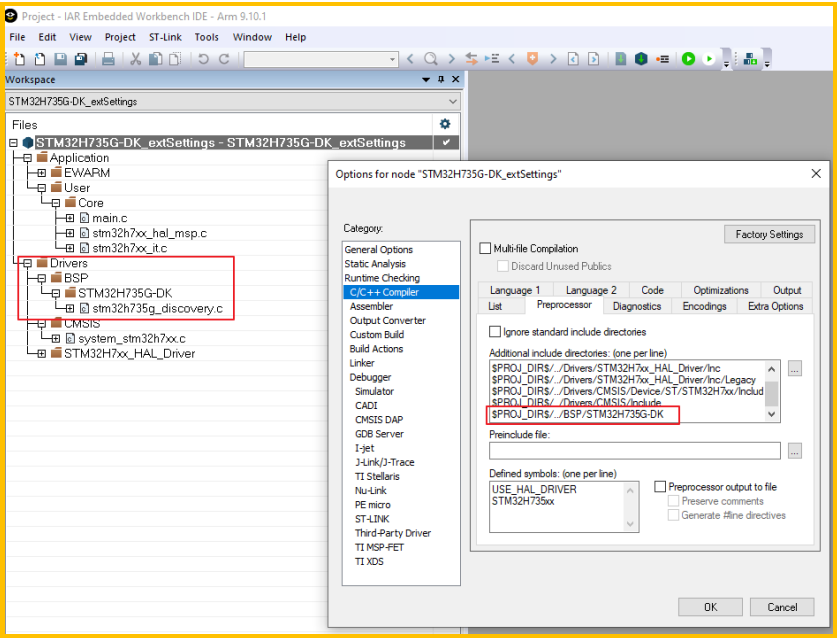Open the Workspace panel menu arrow
Image resolution: width=837 pixels, height=640 pixels.
(426, 80)
